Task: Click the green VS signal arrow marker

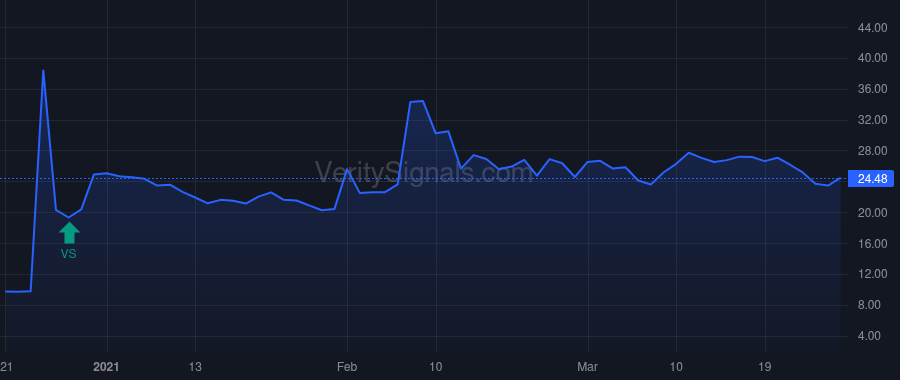Action: 69,232
